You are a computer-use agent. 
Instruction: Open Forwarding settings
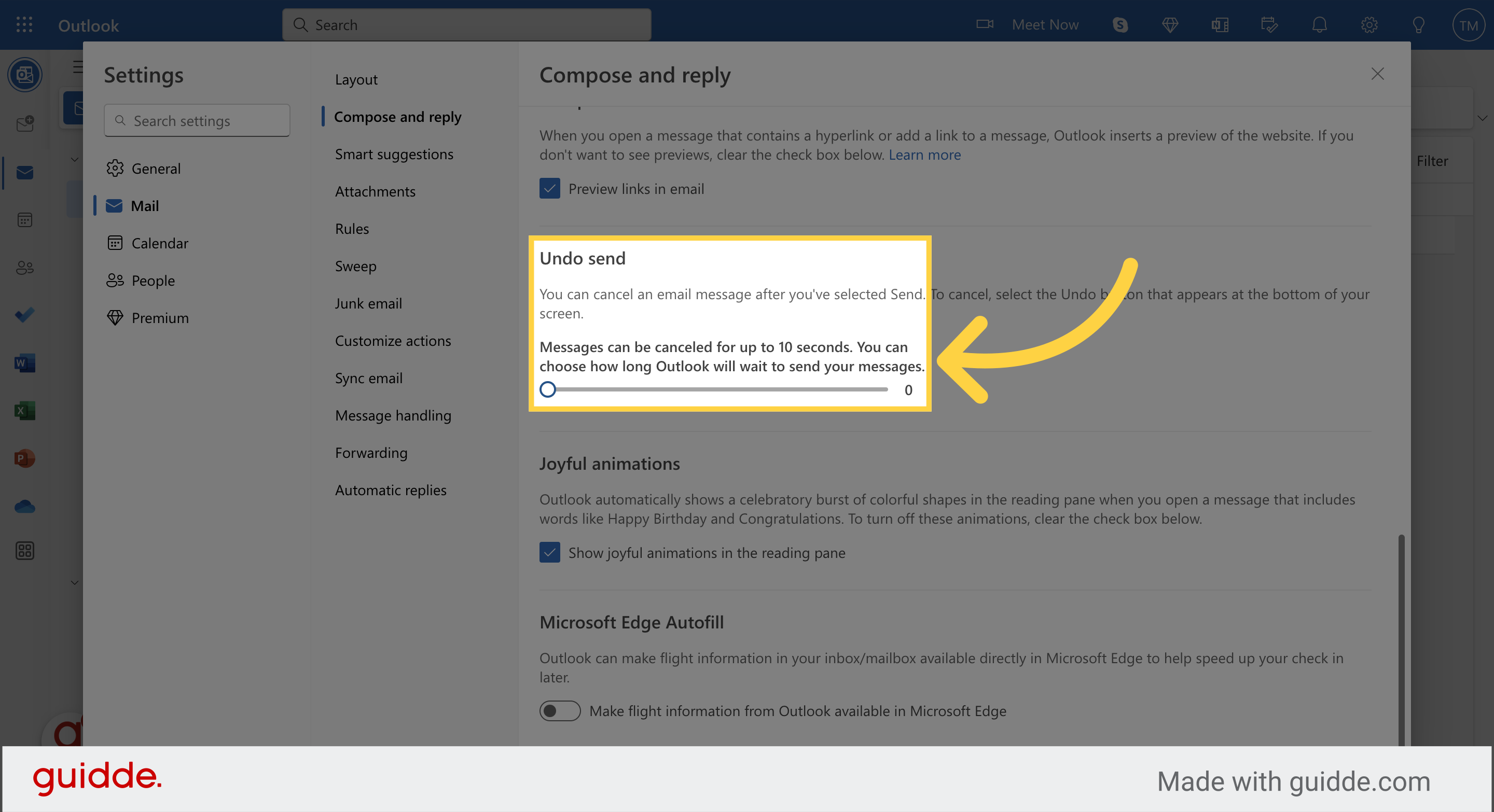click(371, 453)
